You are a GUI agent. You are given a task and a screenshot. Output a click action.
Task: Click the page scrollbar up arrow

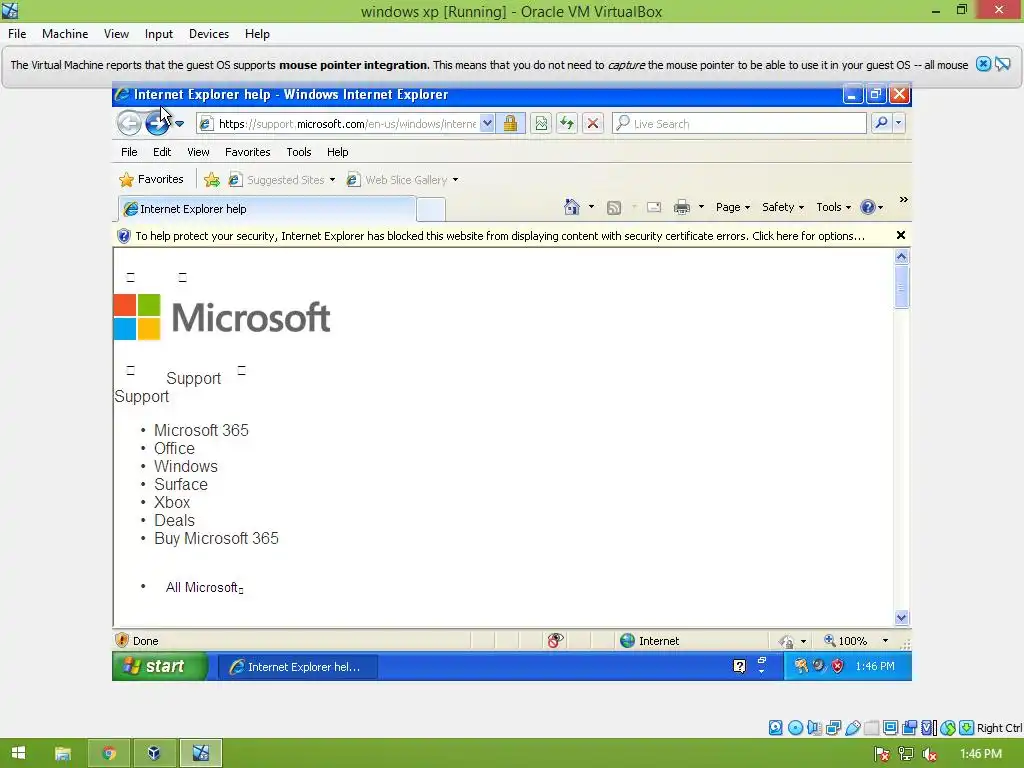coord(901,256)
